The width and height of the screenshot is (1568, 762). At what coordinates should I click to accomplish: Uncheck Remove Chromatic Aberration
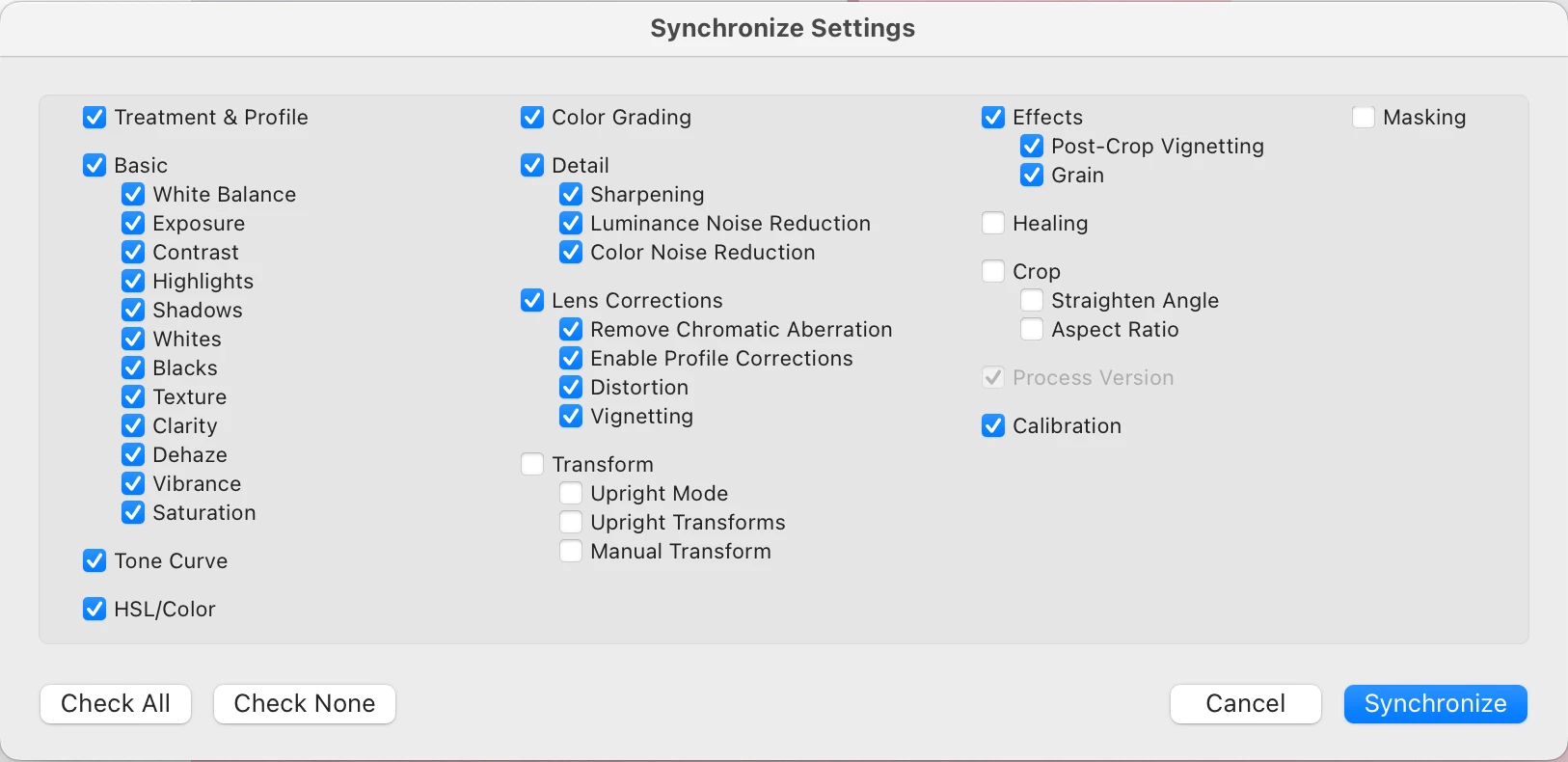571,330
